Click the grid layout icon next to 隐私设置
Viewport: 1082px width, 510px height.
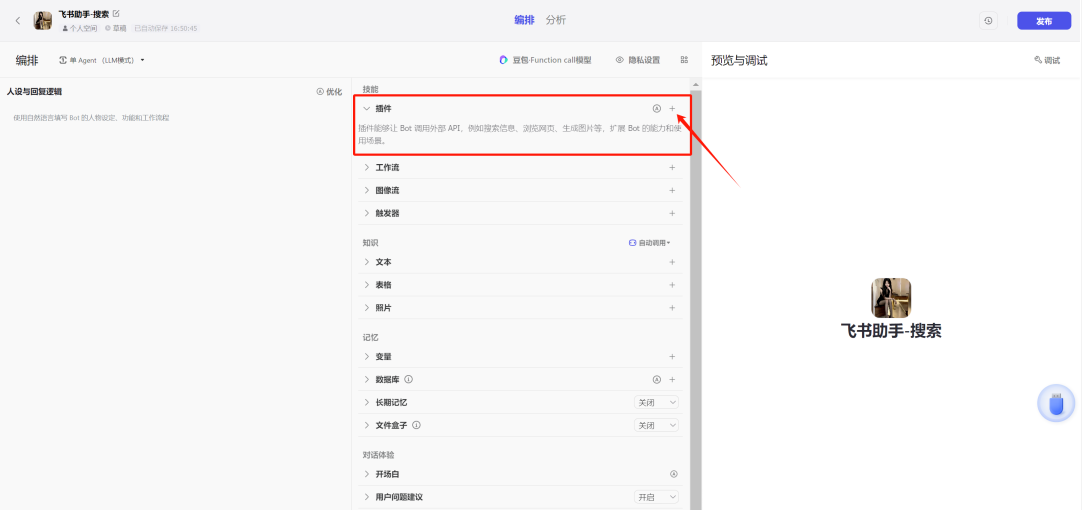[684, 60]
